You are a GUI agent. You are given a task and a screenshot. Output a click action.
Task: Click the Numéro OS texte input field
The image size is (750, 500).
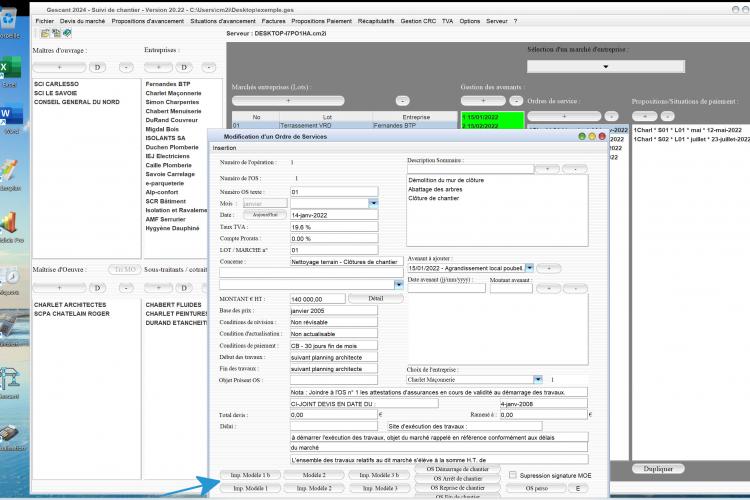click(334, 191)
